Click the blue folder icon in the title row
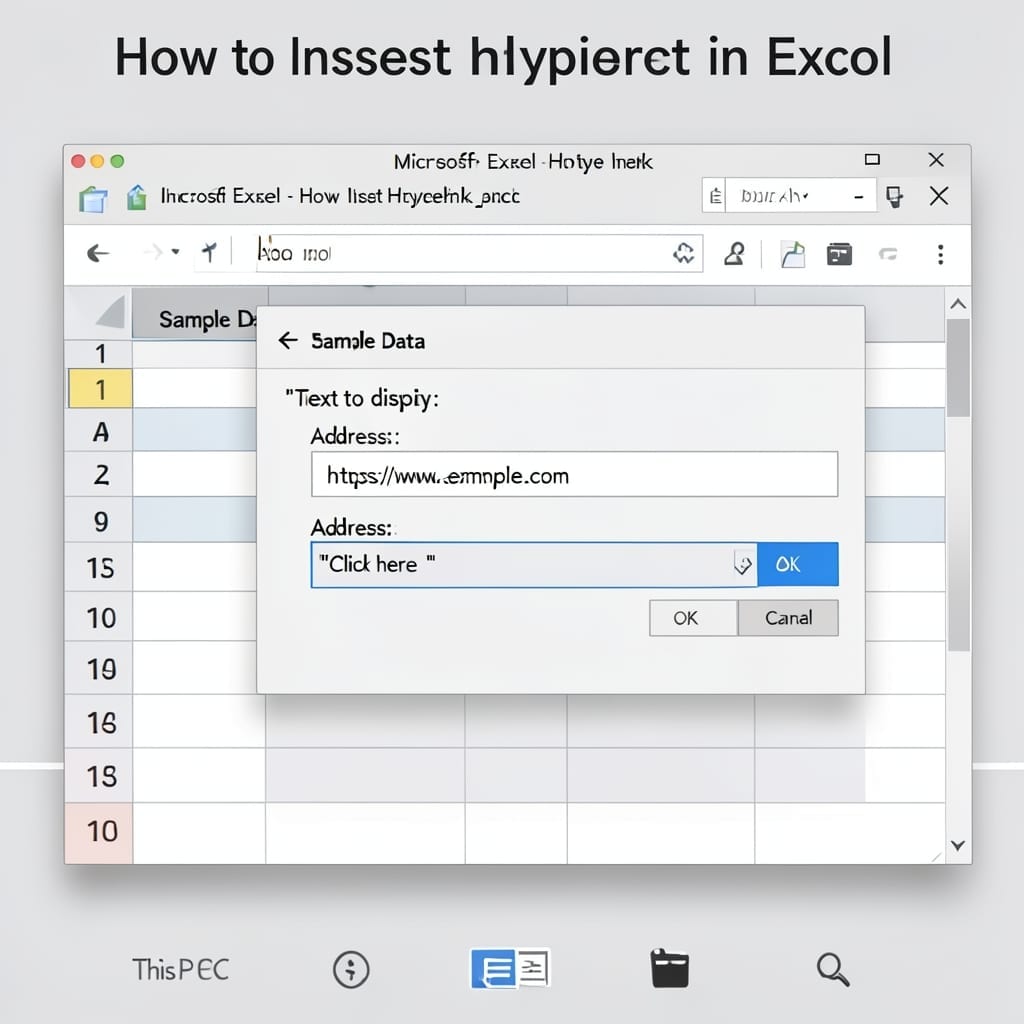 pyautogui.click(x=93, y=199)
